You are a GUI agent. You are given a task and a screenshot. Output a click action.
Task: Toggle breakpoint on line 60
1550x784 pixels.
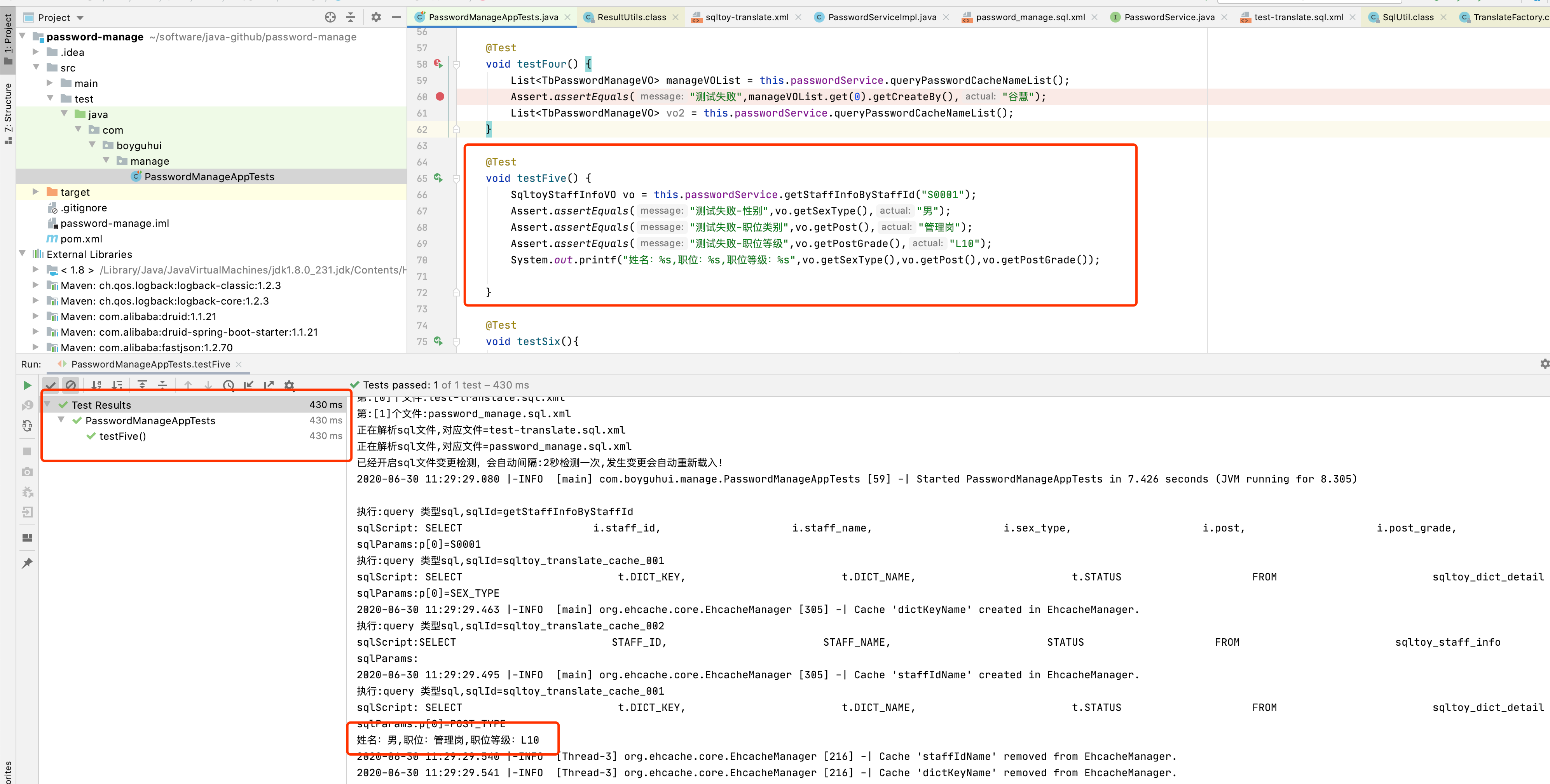pyautogui.click(x=440, y=96)
